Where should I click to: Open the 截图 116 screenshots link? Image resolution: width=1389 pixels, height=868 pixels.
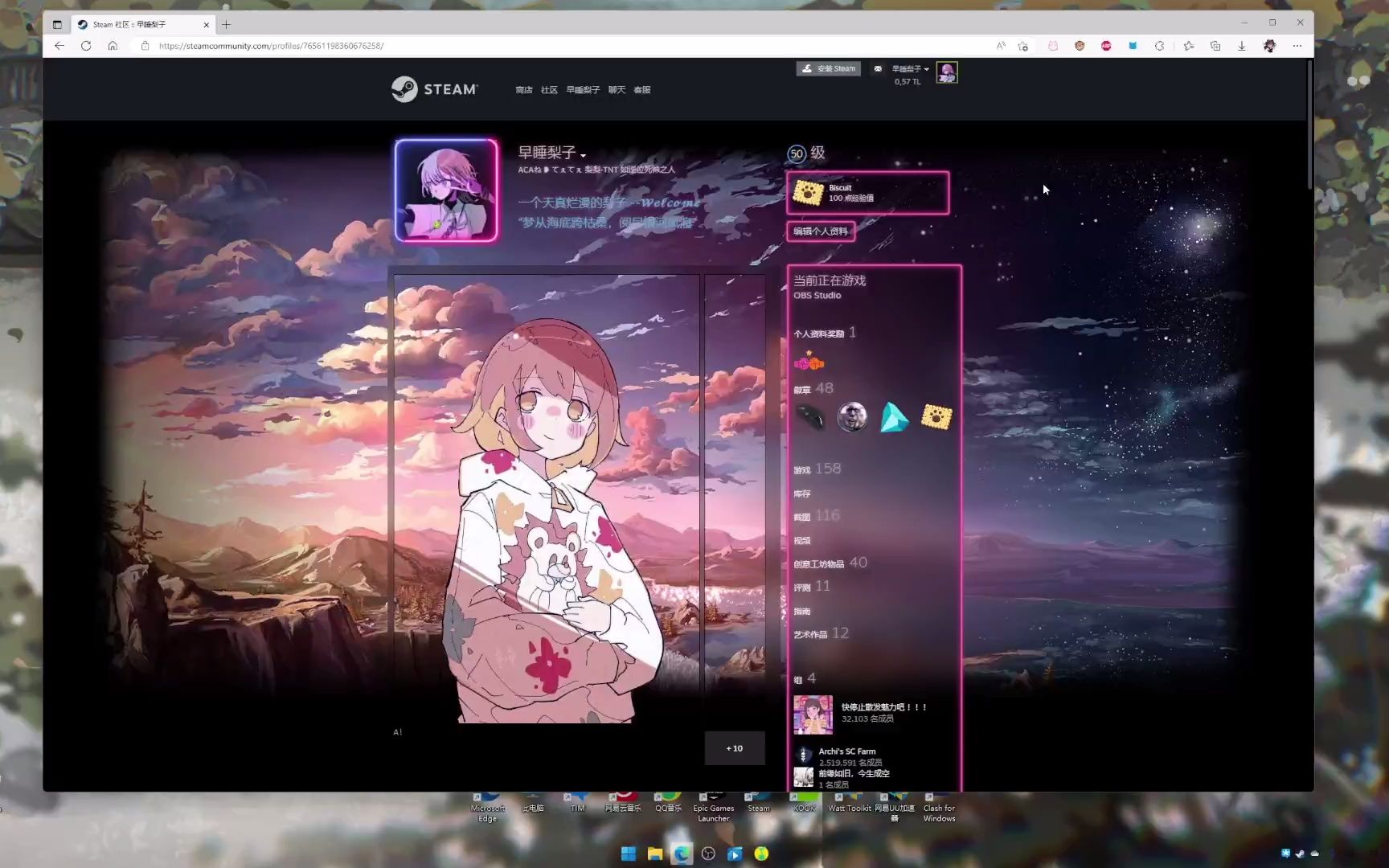[817, 516]
